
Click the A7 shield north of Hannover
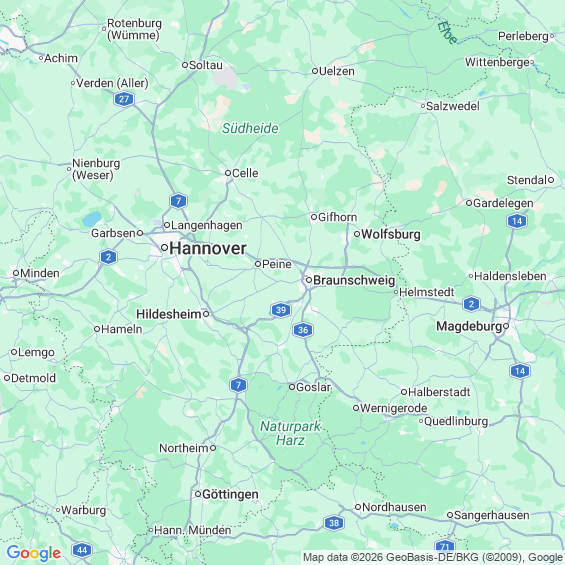(x=178, y=201)
